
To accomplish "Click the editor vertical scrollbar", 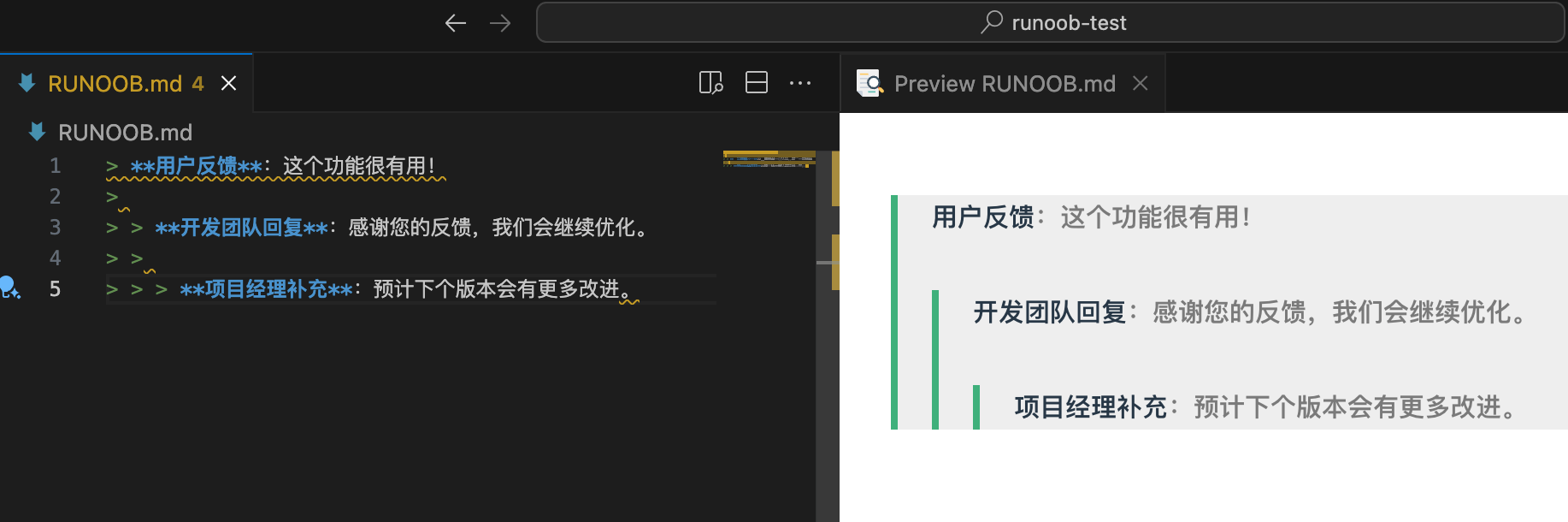I will 828,342.
